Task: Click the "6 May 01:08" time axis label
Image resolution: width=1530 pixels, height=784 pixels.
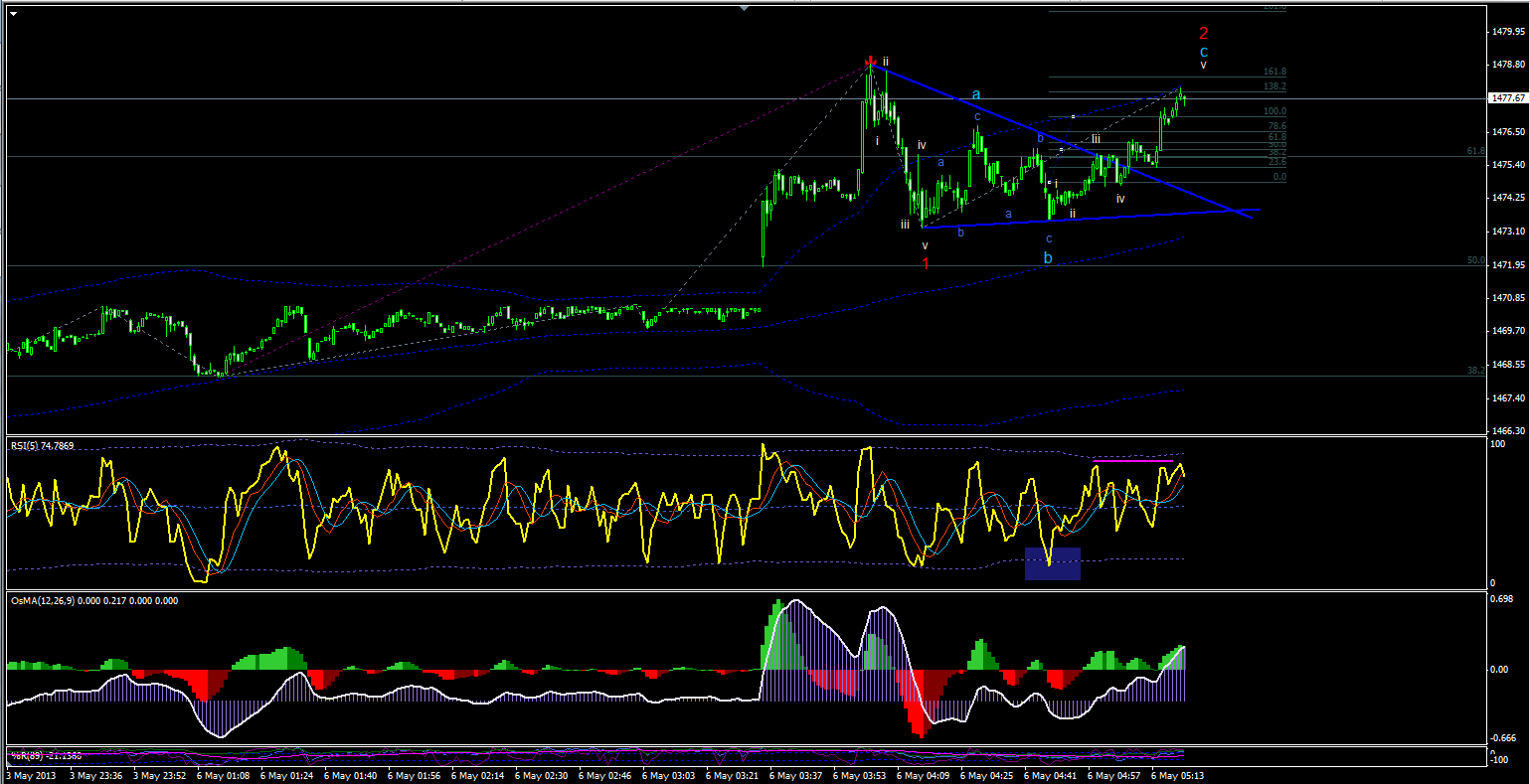Action: pyautogui.click(x=226, y=775)
